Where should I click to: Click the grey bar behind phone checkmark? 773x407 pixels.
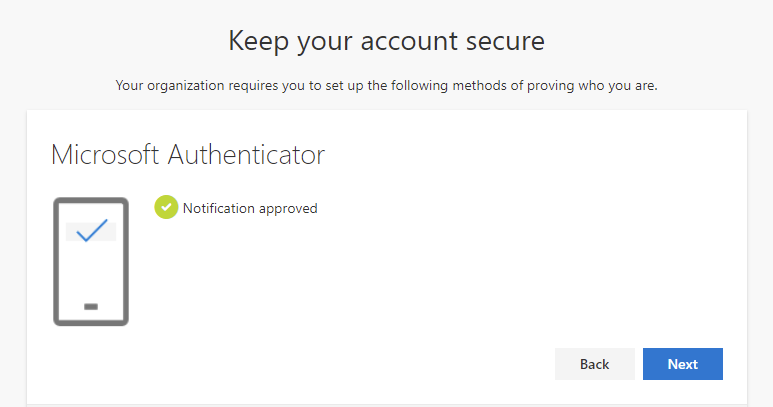click(x=91, y=232)
